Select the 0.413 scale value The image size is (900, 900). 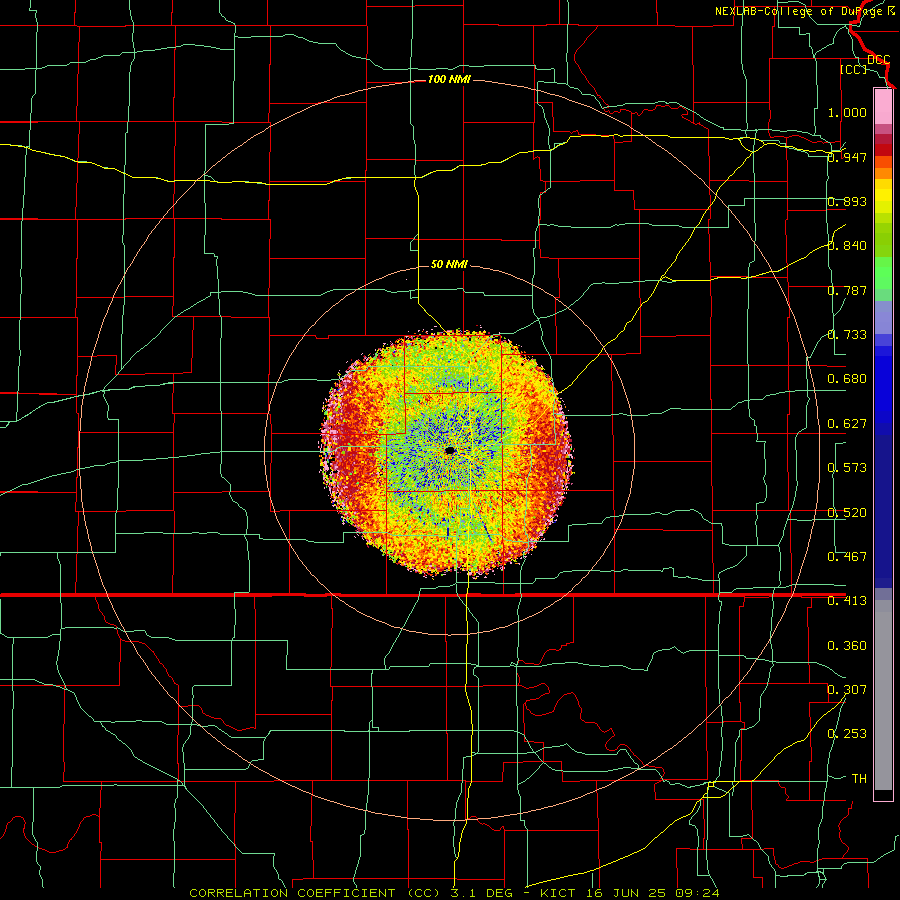[x=847, y=601]
